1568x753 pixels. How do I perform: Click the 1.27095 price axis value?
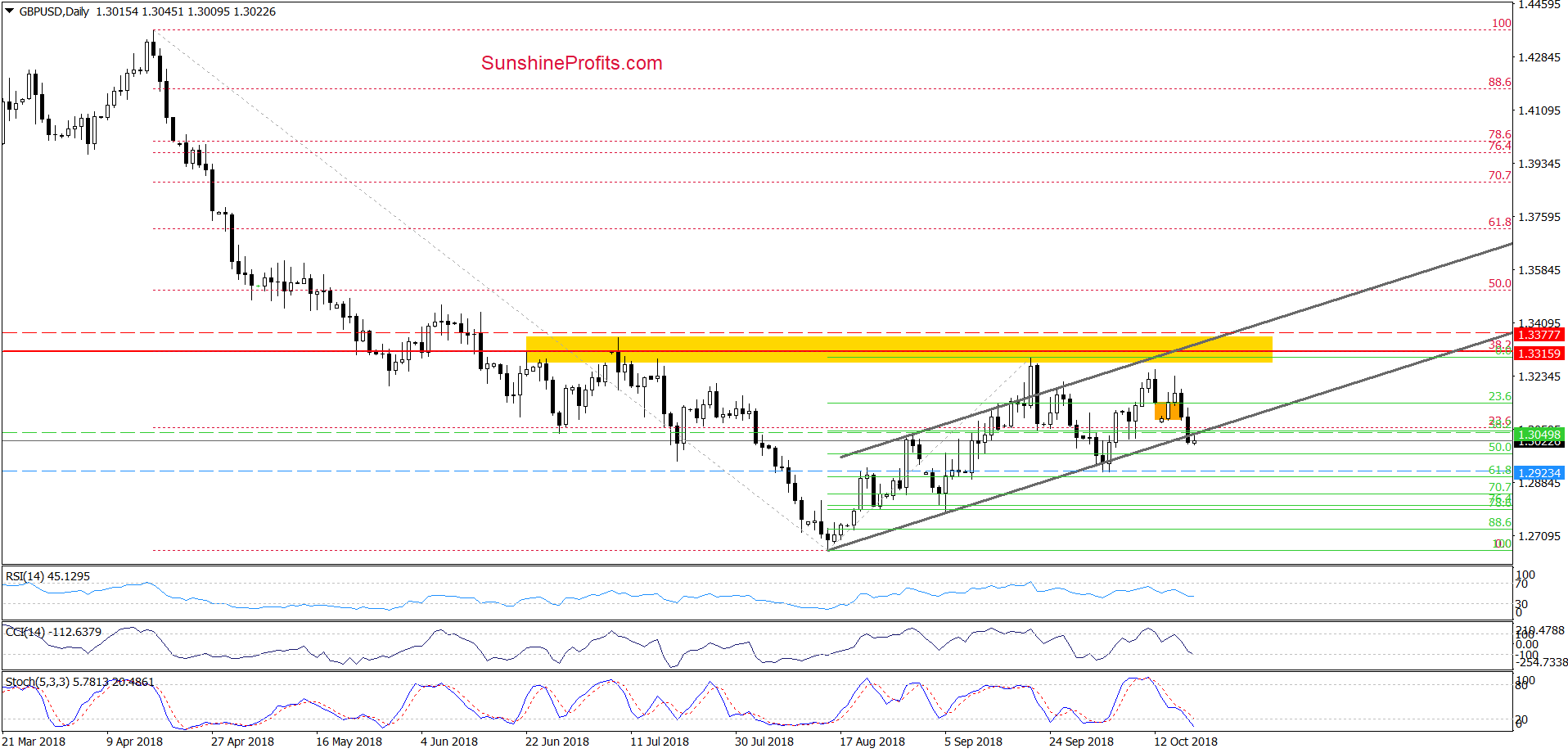[1539, 536]
